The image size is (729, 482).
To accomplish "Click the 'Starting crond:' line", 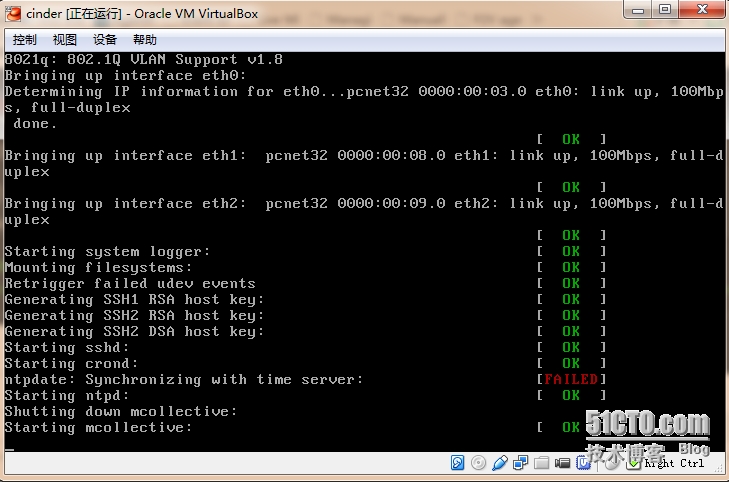I will click(x=71, y=363).
